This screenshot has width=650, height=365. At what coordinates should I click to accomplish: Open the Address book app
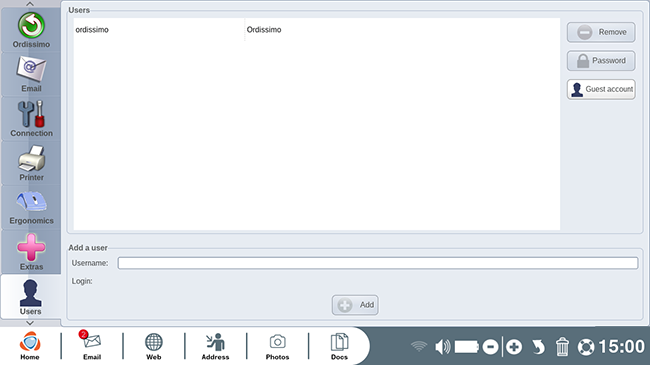(x=215, y=346)
